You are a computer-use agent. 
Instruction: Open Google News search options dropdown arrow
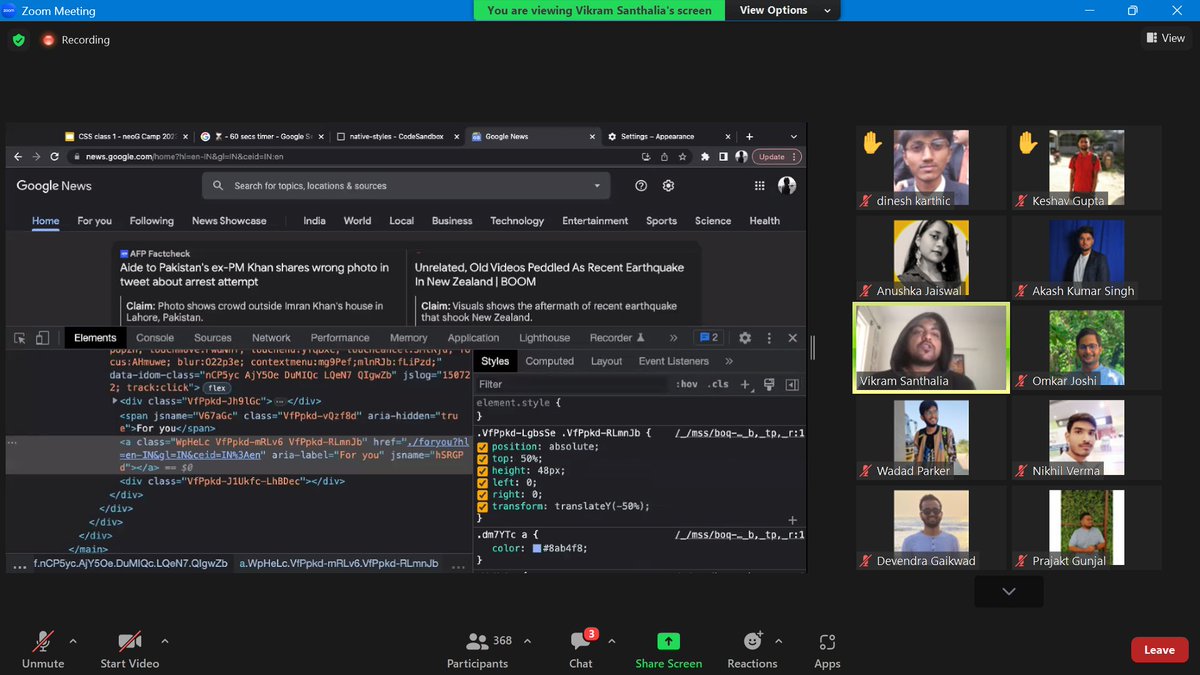[597, 186]
